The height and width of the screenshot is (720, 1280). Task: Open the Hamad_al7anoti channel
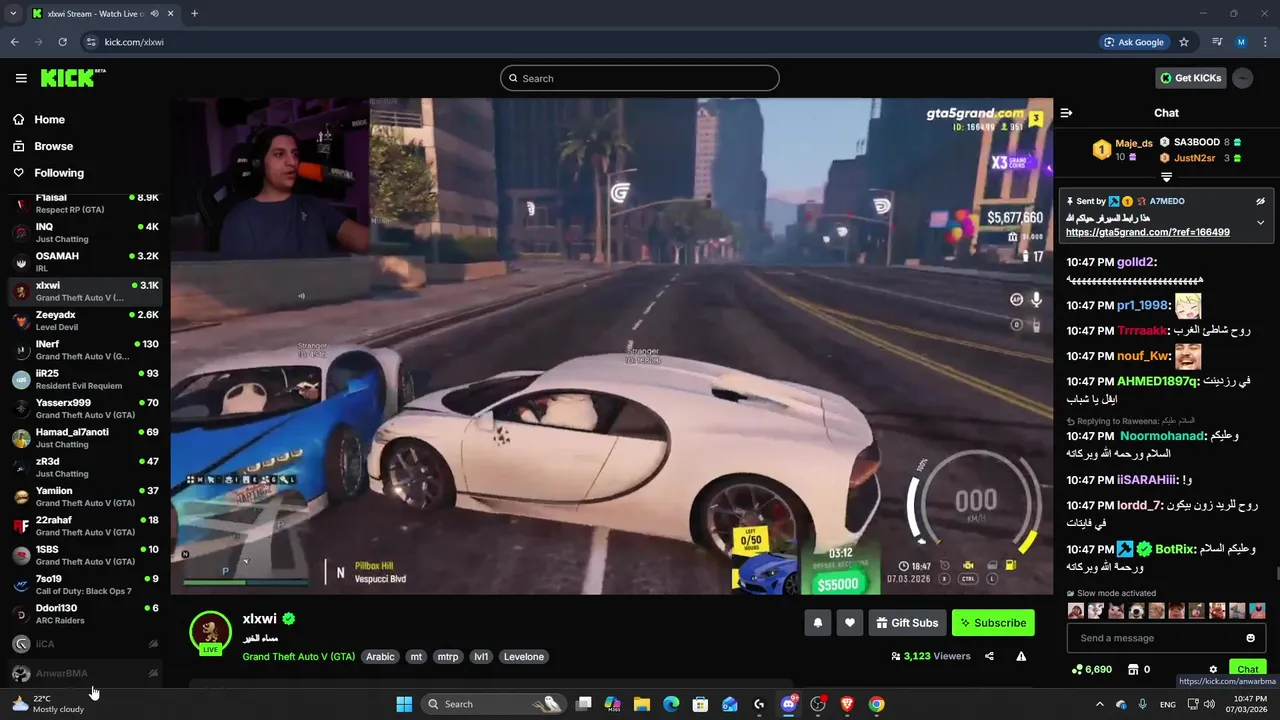pyautogui.click(x=84, y=438)
